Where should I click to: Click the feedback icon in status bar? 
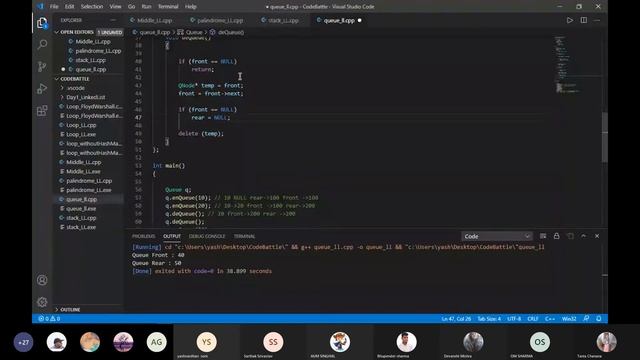click(586, 318)
